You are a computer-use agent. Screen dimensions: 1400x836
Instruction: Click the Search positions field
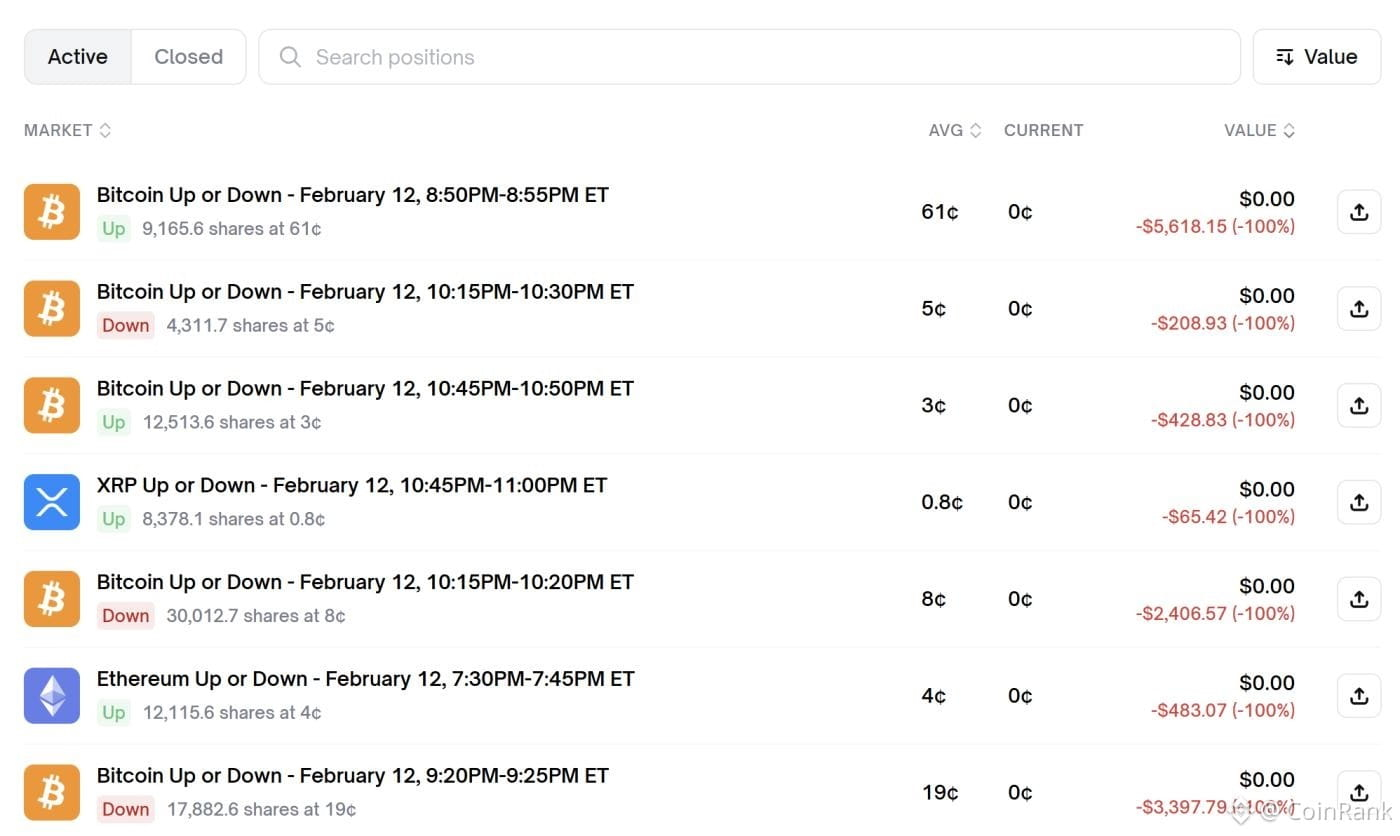760,57
